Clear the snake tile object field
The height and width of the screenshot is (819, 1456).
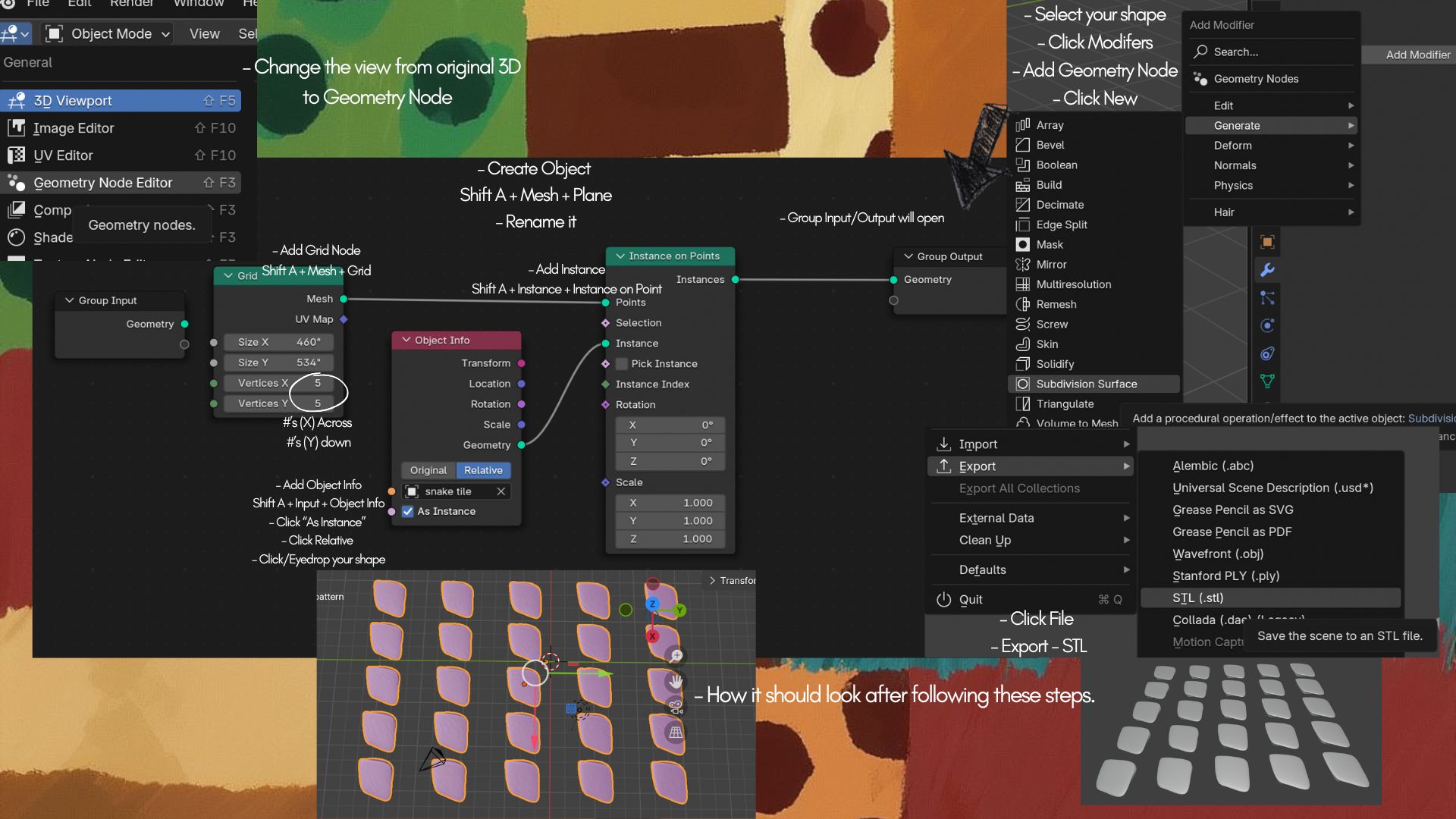point(501,491)
